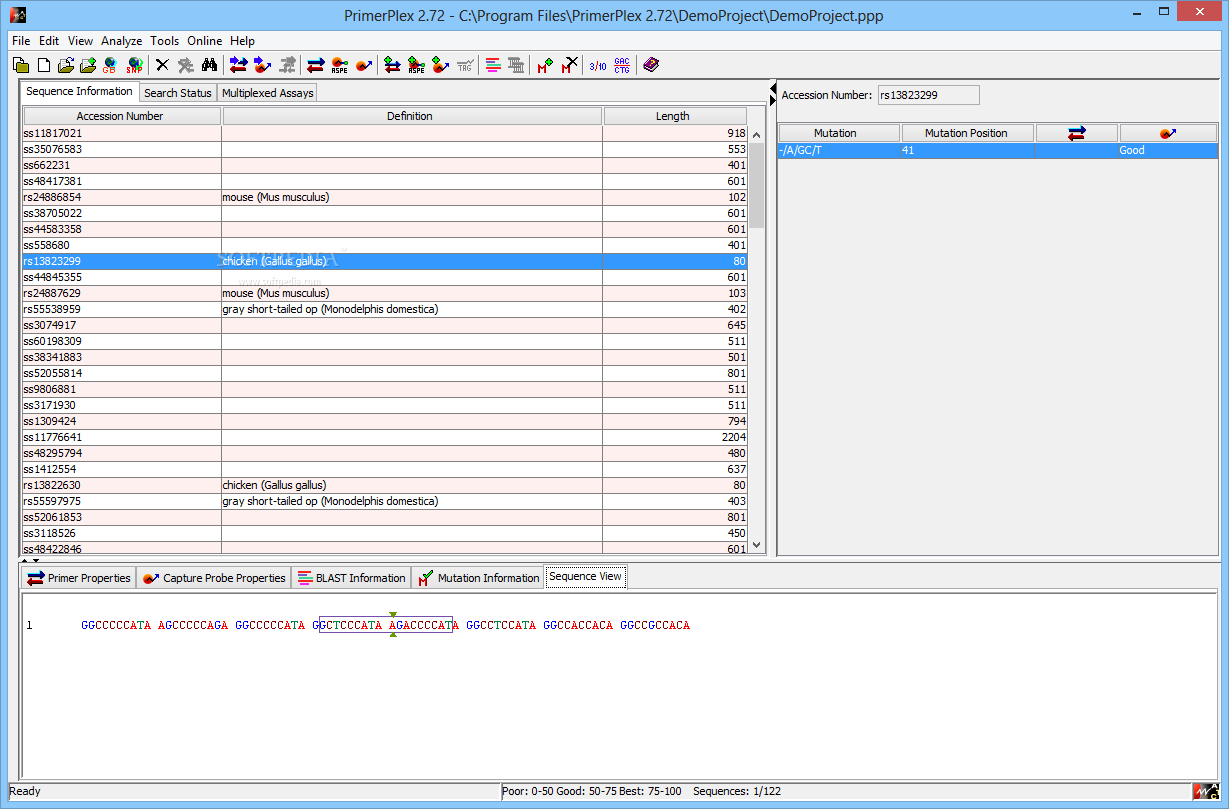Open the View menu

pyautogui.click(x=80, y=41)
